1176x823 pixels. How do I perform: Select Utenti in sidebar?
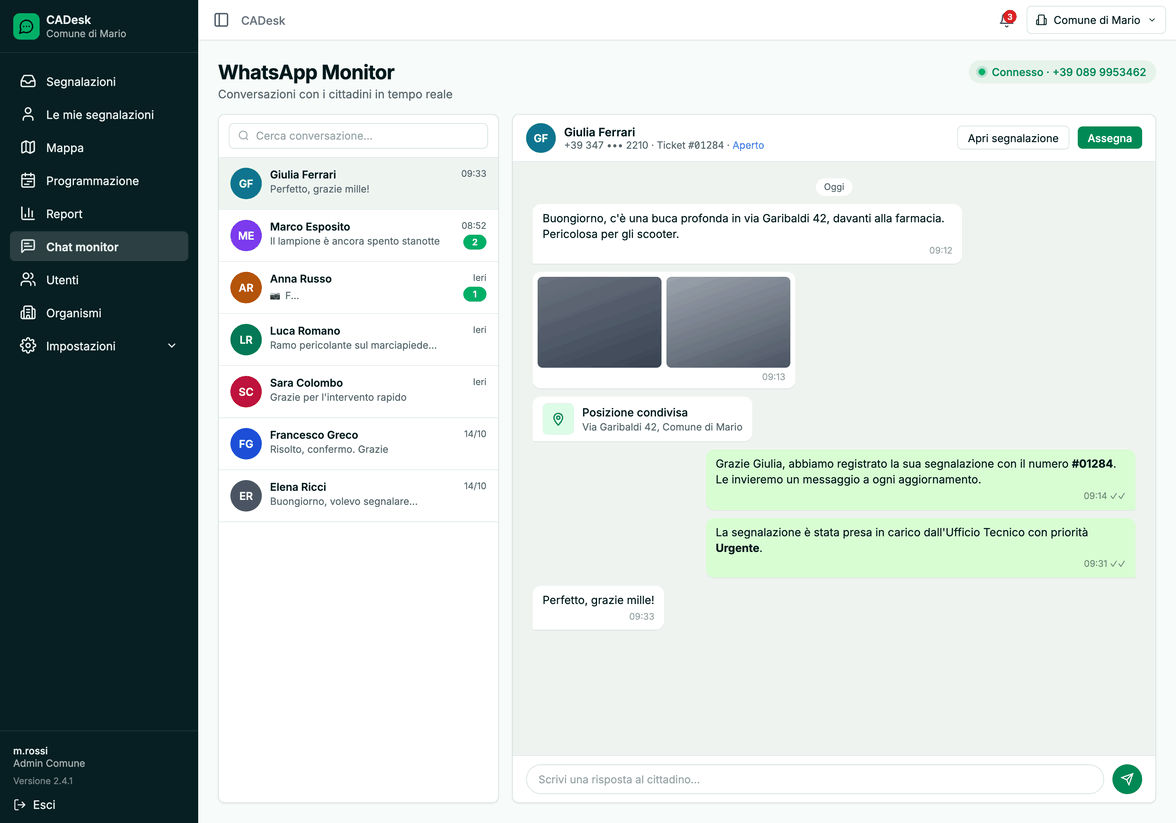99,279
